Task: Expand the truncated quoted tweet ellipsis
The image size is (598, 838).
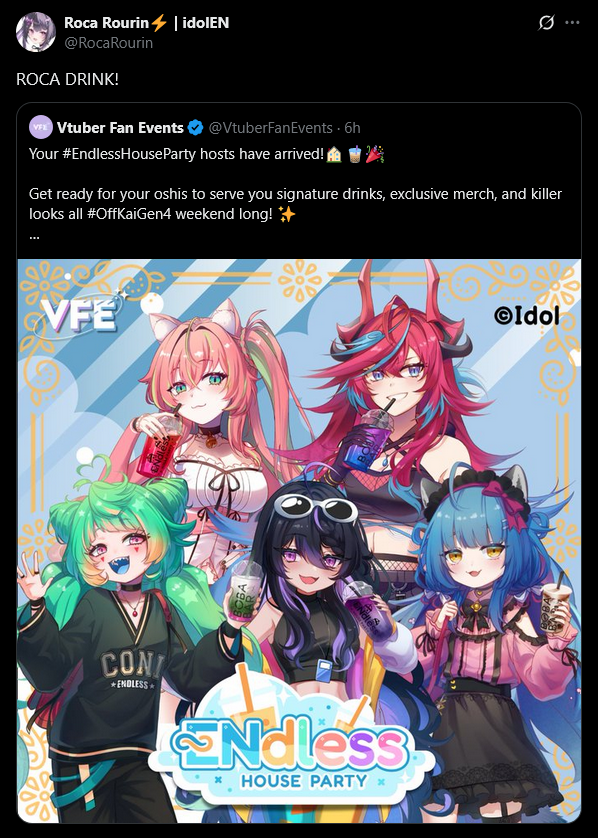Action: click(x=34, y=235)
